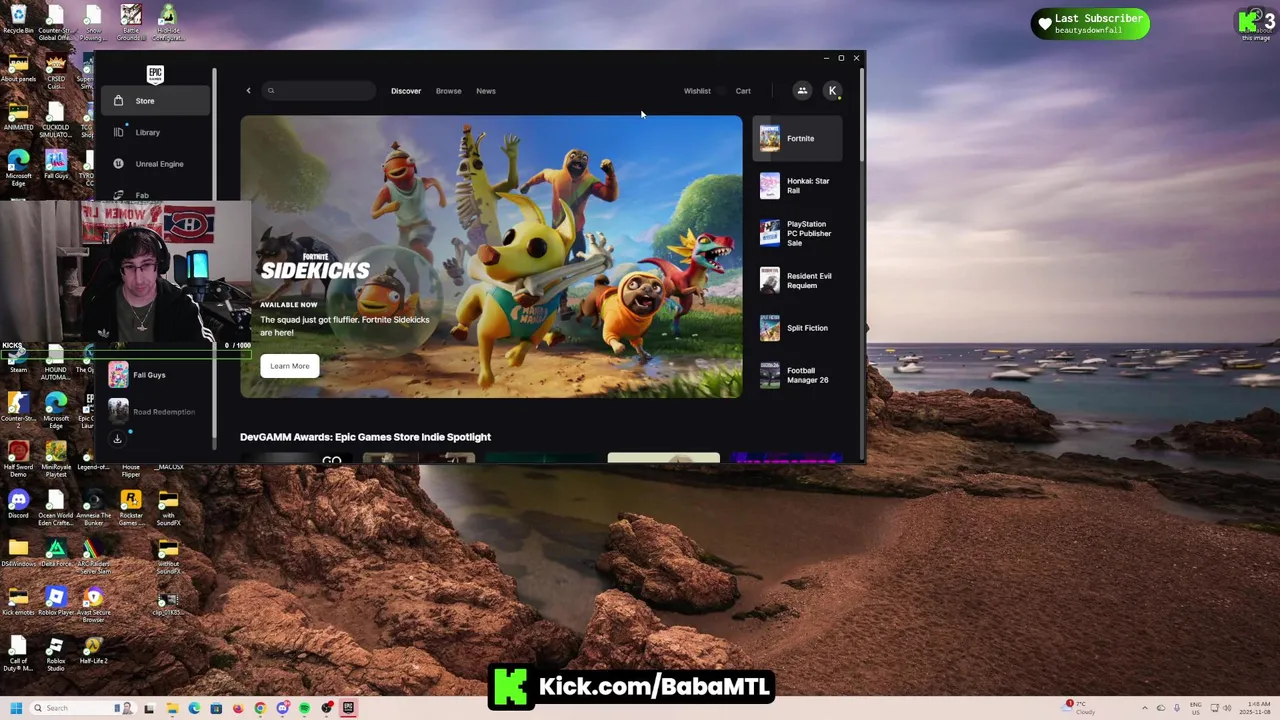Switch to the News tab

pos(485,91)
